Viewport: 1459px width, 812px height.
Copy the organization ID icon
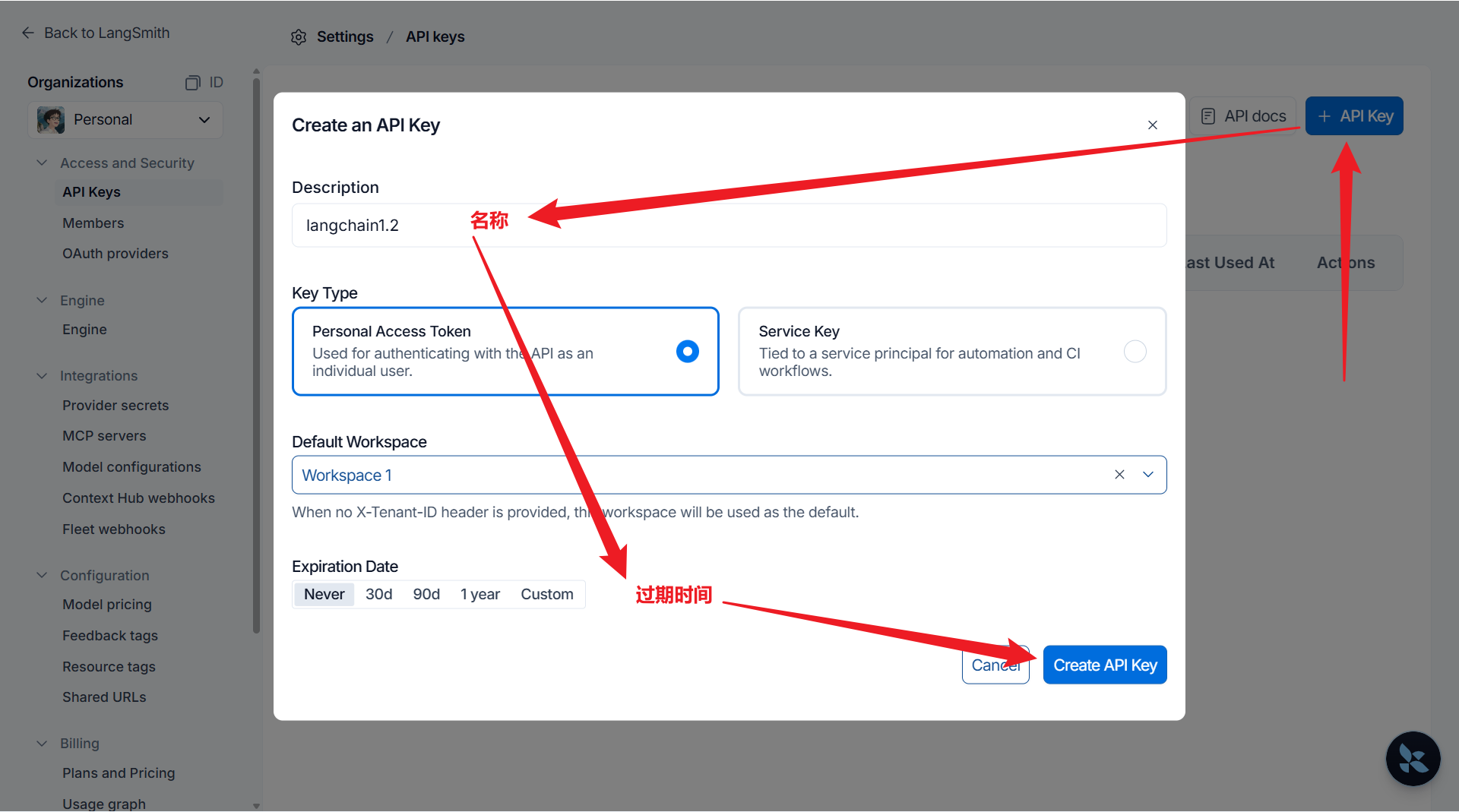pos(193,82)
